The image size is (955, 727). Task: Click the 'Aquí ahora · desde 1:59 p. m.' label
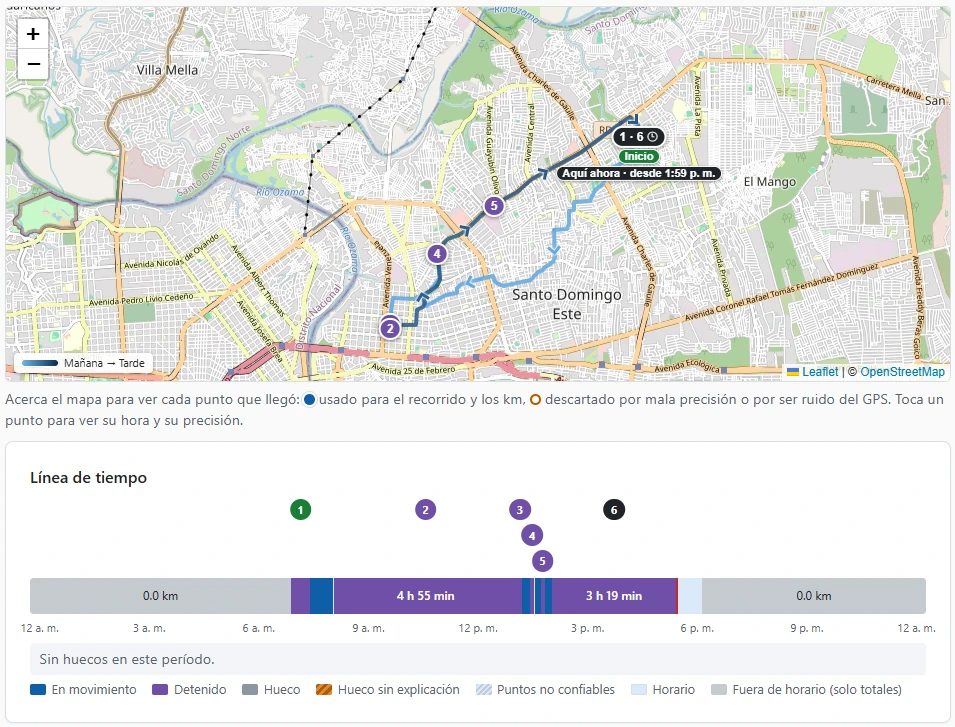(638, 174)
